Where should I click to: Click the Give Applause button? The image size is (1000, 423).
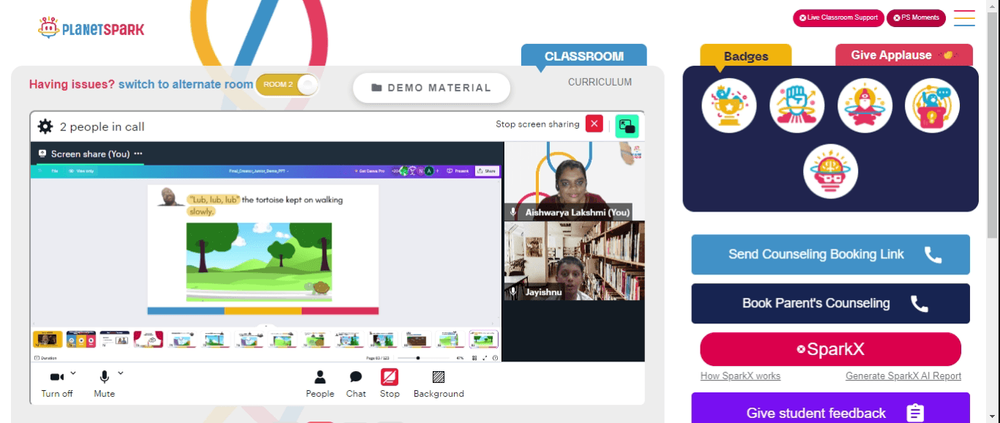point(904,56)
